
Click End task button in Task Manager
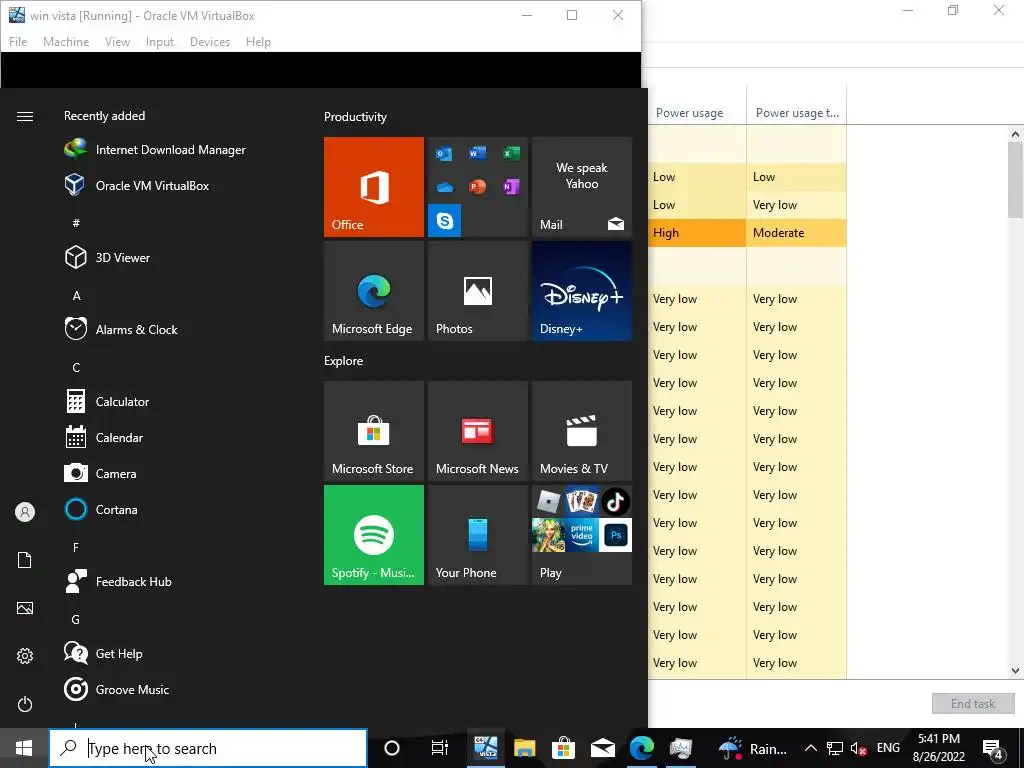[973, 703]
